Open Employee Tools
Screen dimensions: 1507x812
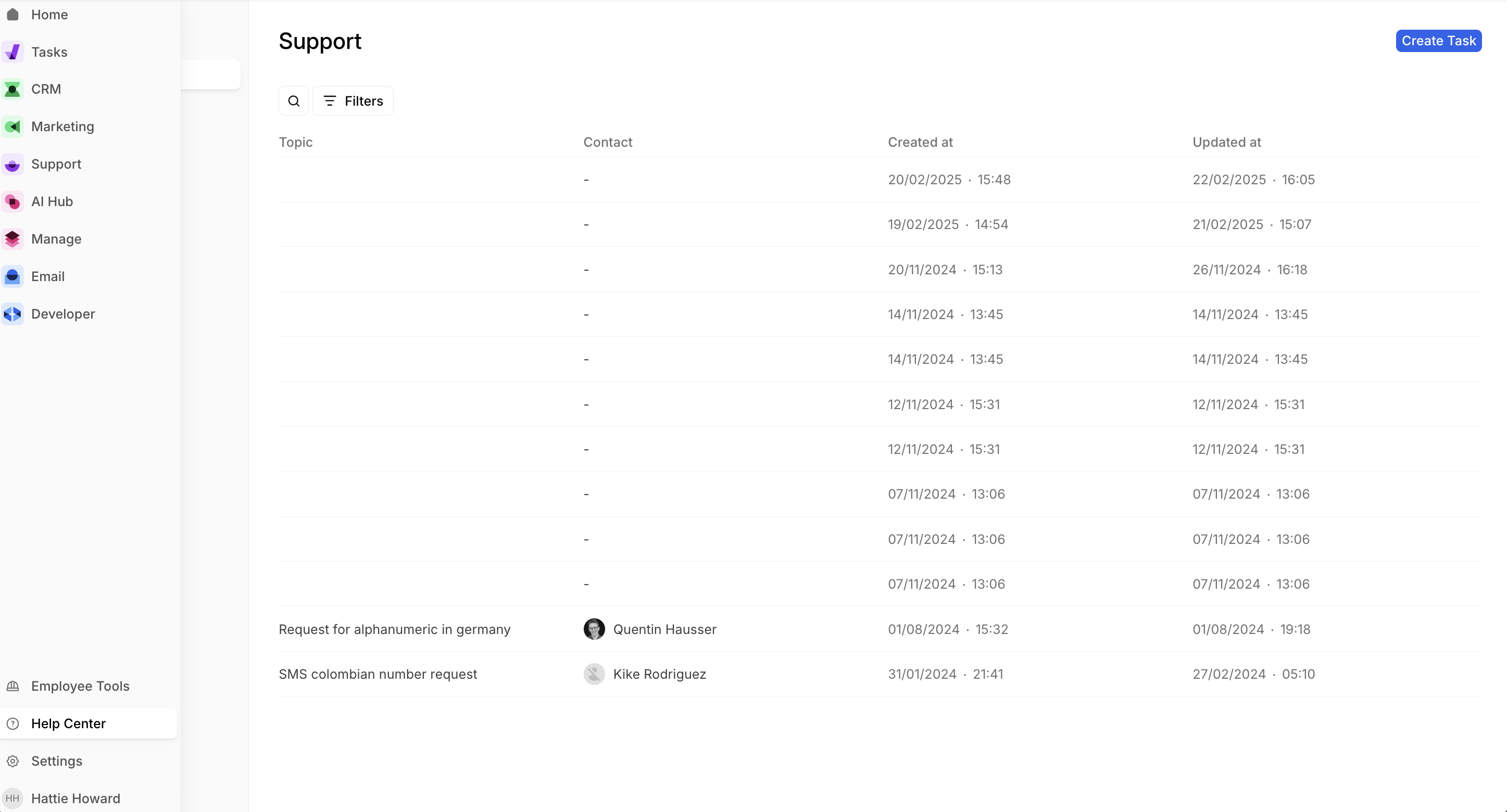pyautogui.click(x=80, y=686)
